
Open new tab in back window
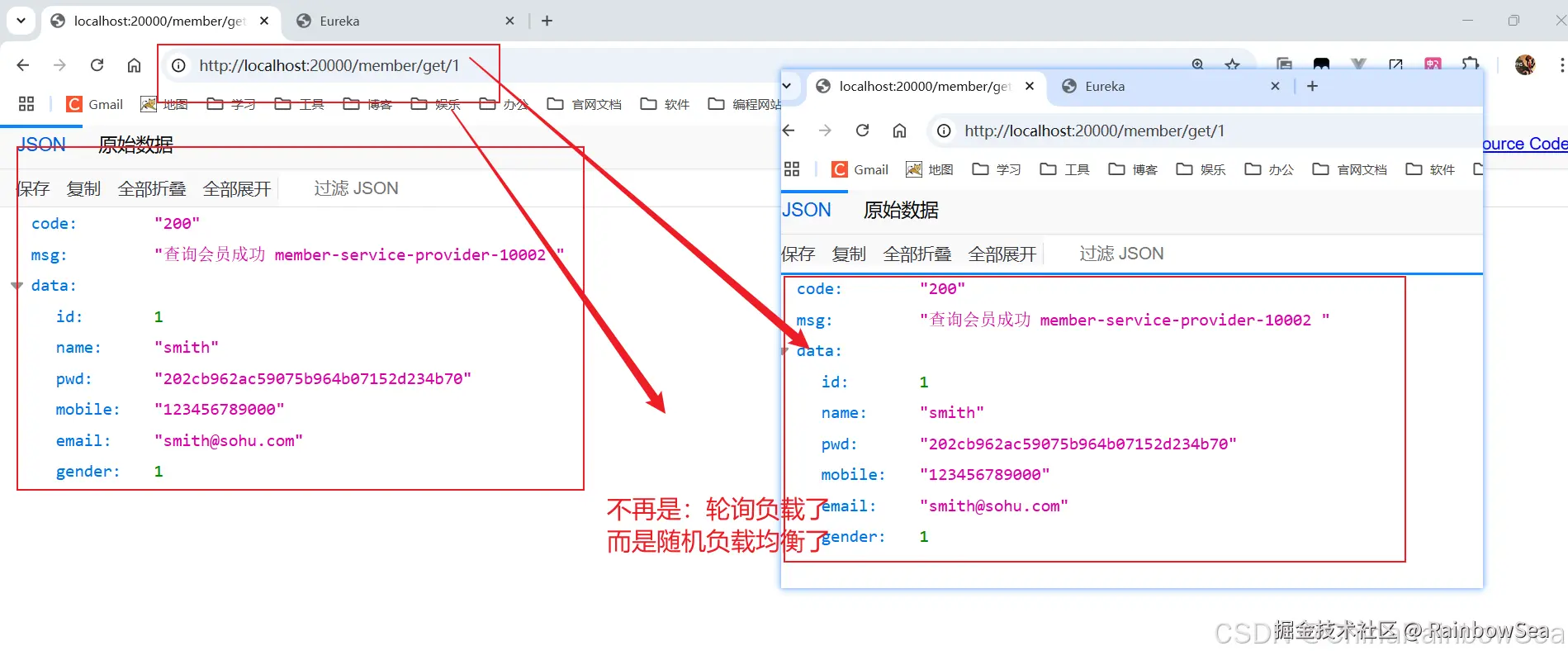(547, 21)
